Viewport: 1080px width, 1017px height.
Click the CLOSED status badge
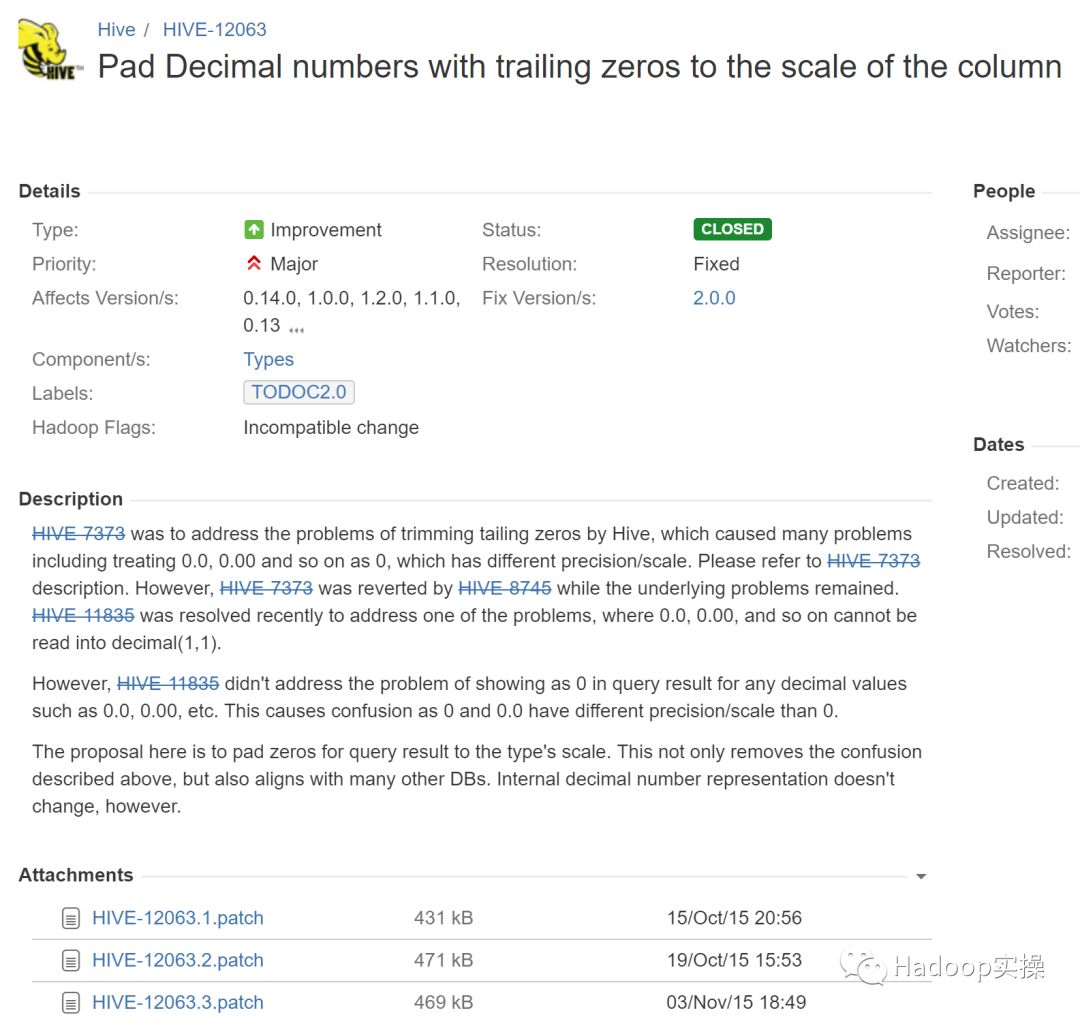(x=732, y=228)
